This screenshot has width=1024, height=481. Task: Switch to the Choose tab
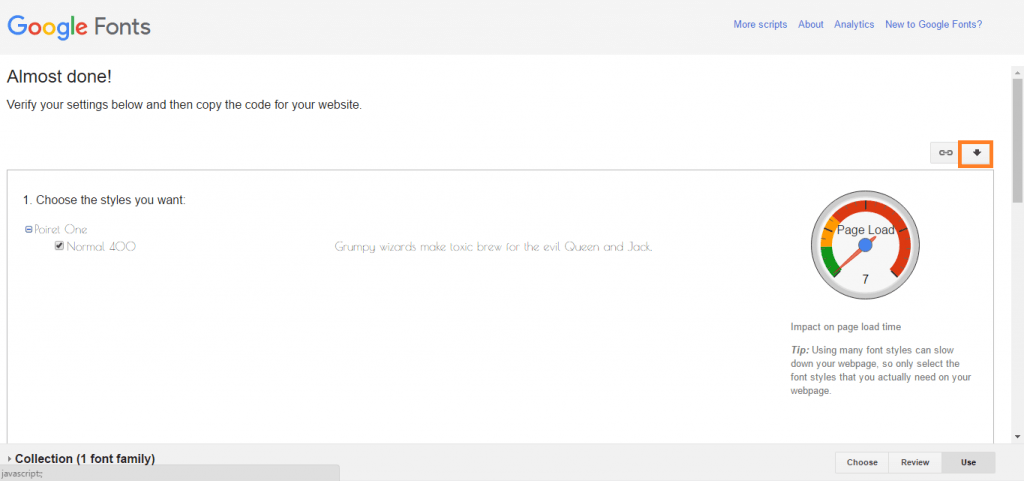[x=862, y=462]
